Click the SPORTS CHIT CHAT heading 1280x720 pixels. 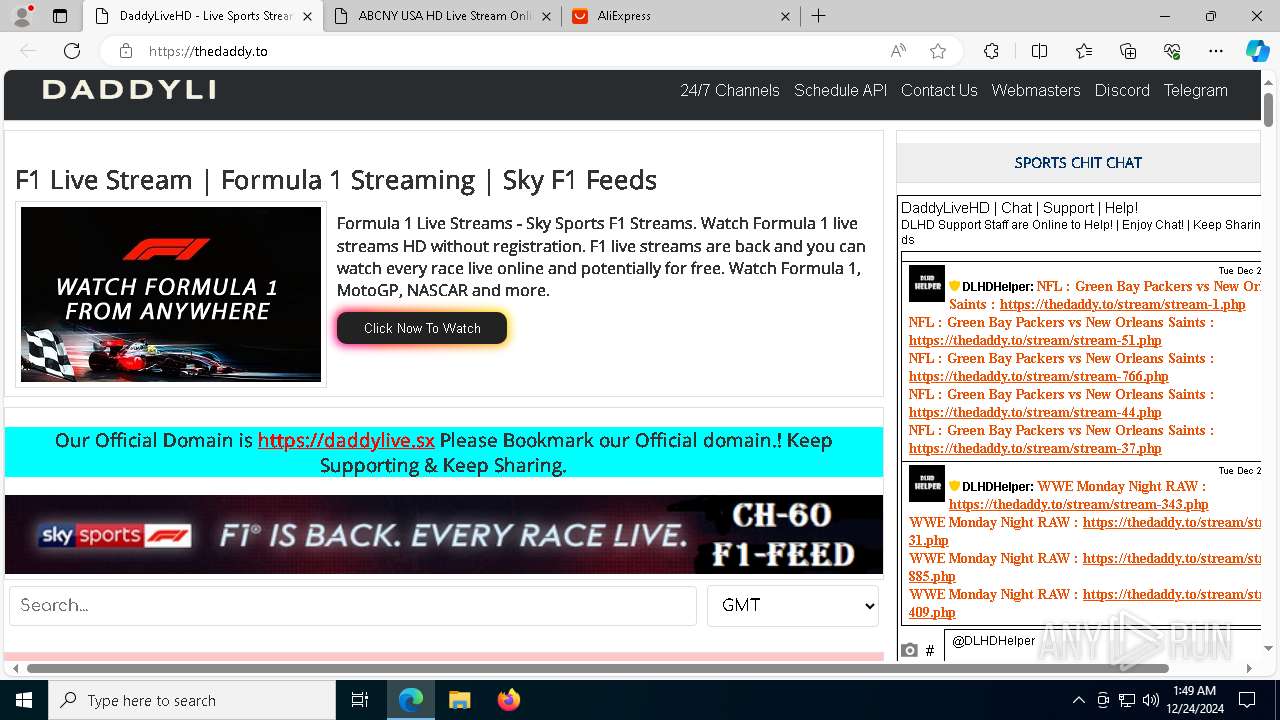[x=1078, y=163]
